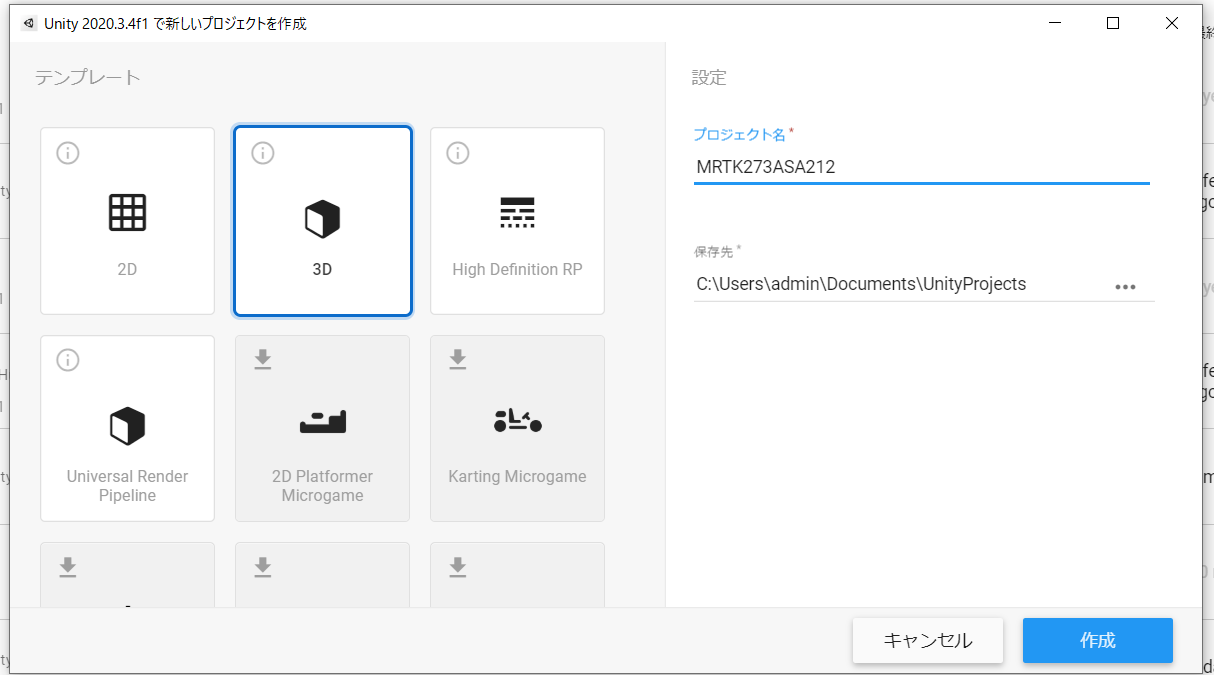The image size is (1214, 675).
Task: Select the 2D Platformer Microgame icon
Action: click(322, 422)
